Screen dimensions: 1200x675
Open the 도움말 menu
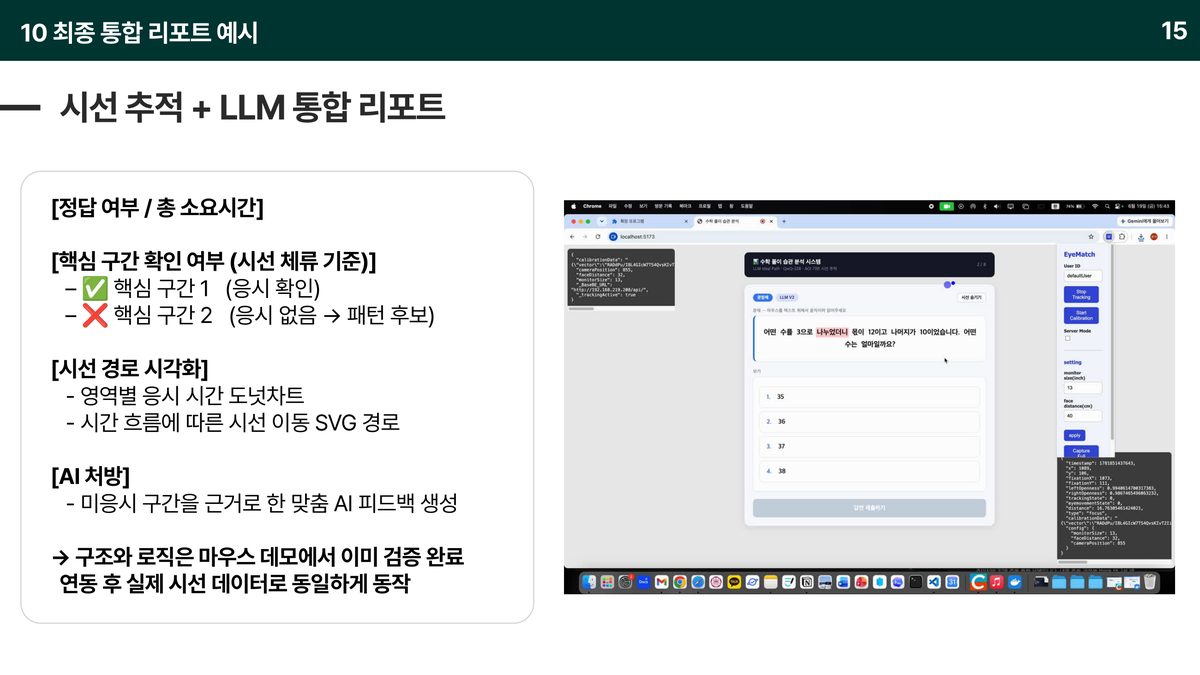[747, 206]
